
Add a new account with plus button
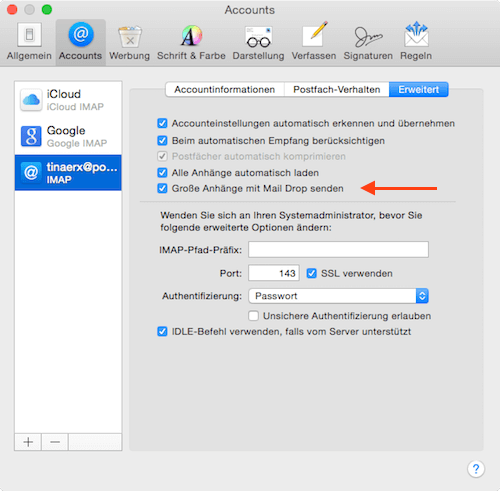[x=28, y=442]
